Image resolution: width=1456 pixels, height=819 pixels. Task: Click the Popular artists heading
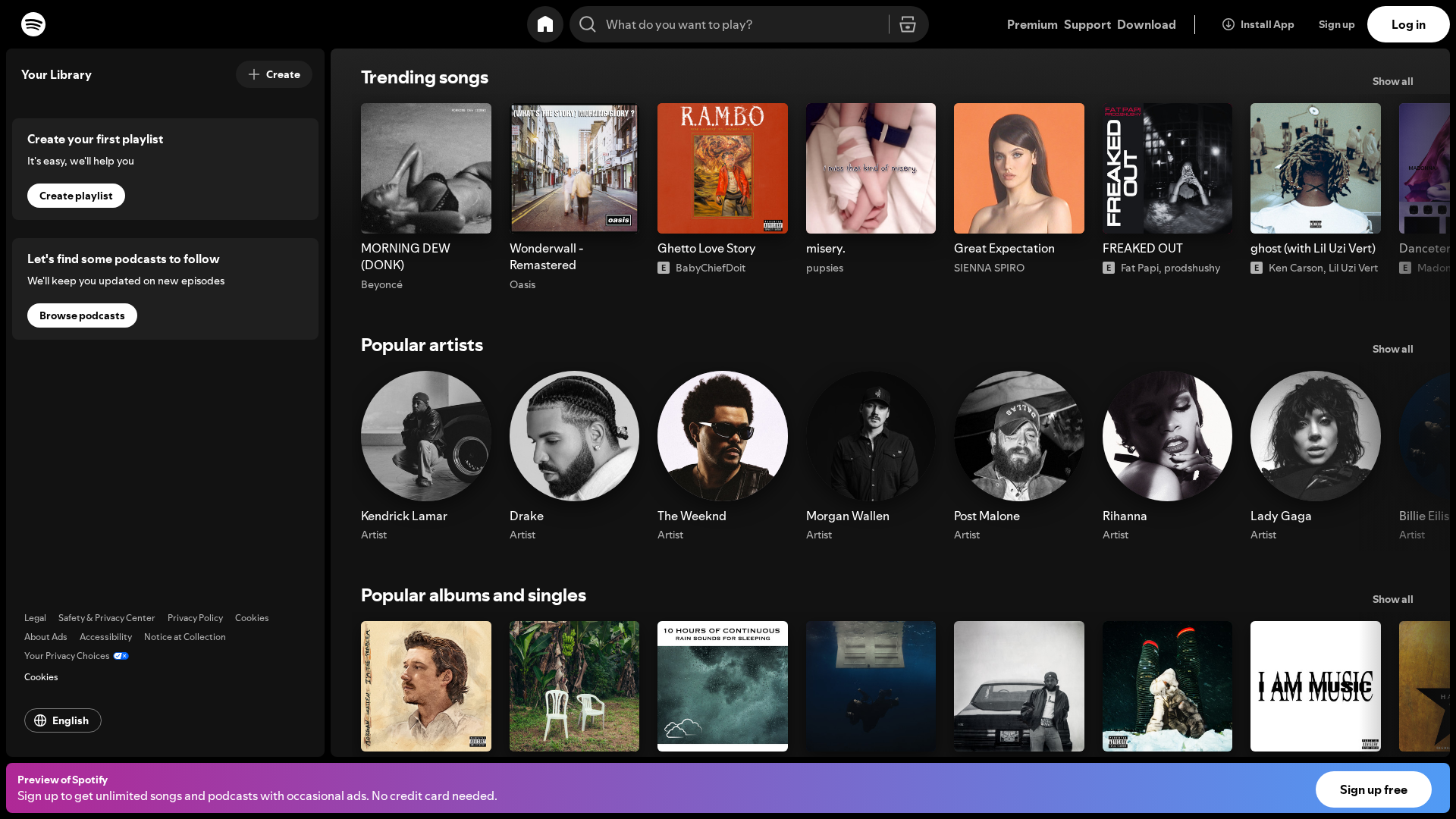(422, 345)
